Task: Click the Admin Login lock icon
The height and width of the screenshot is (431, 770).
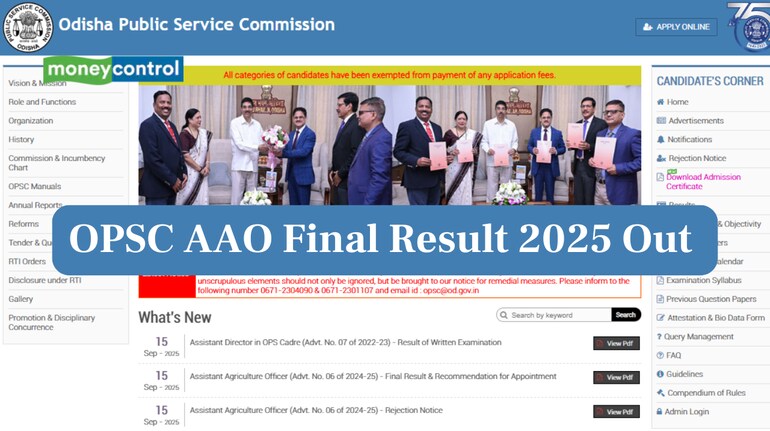Action: click(659, 412)
